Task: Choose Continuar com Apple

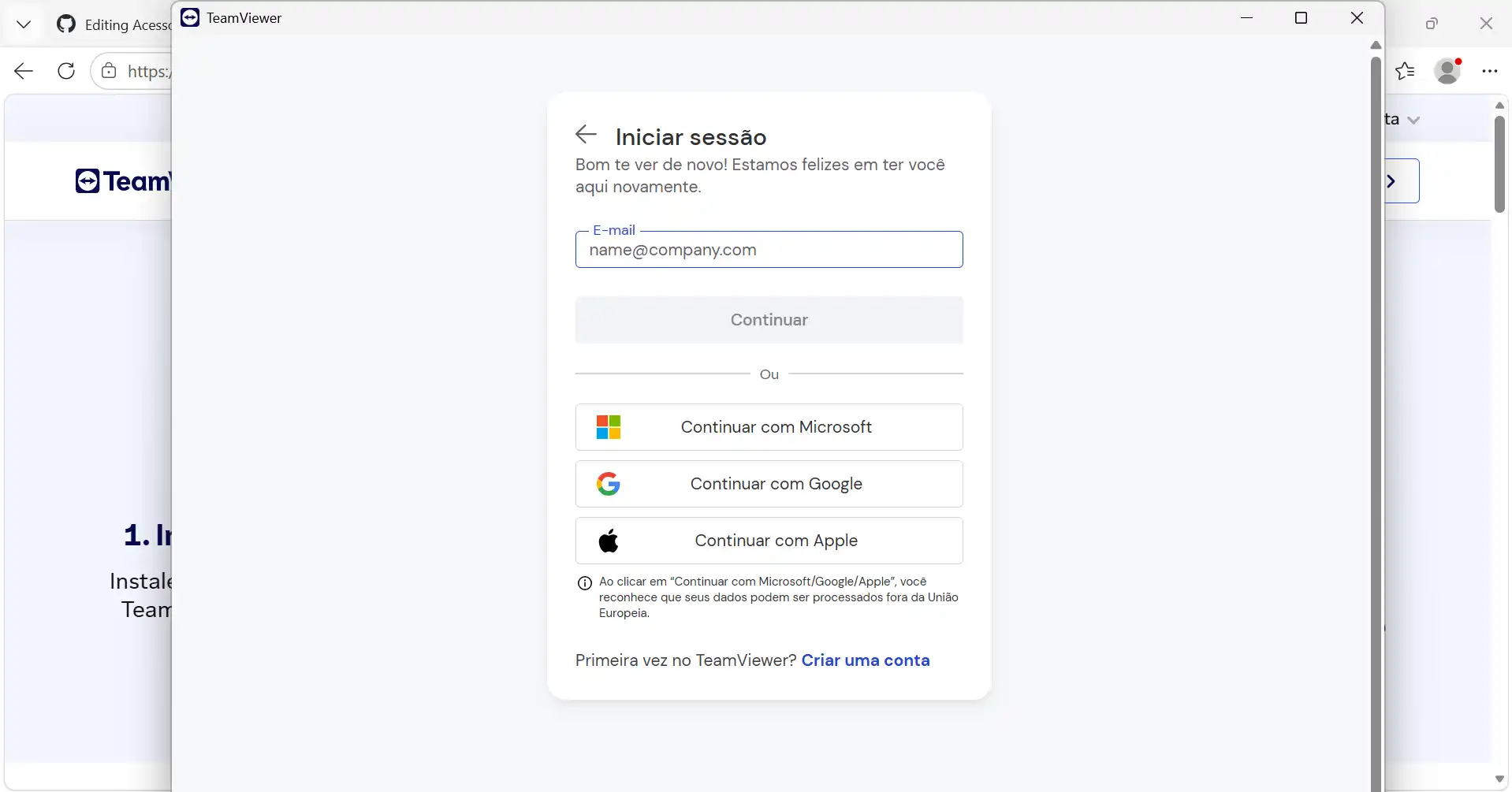Action: tap(769, 541)
